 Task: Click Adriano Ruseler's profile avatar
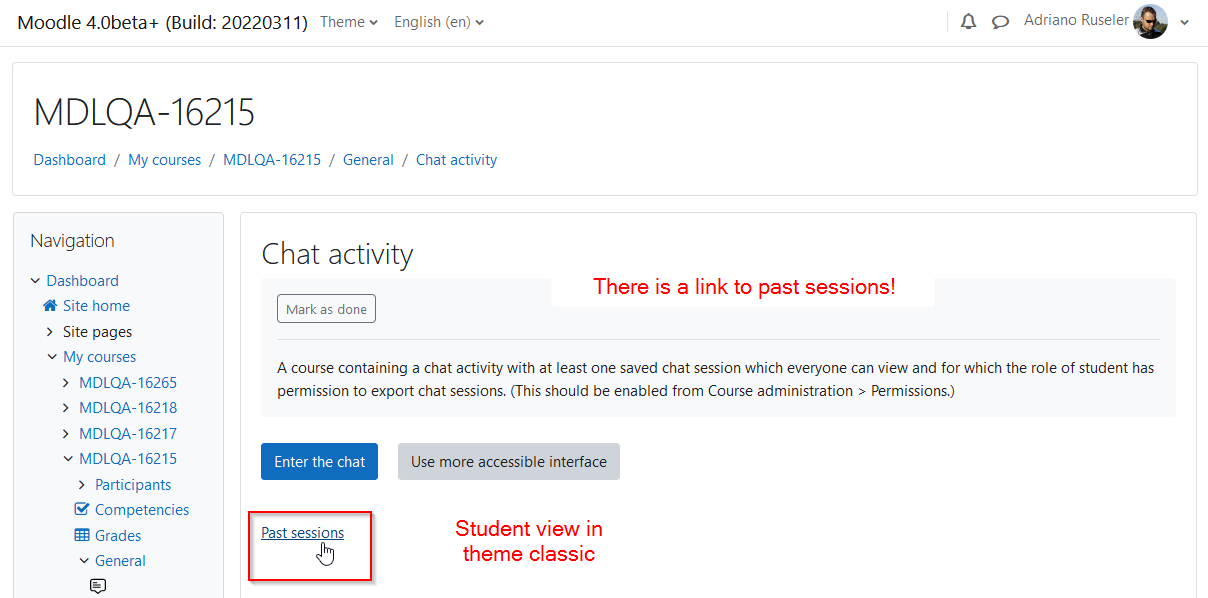point(1150,22)
